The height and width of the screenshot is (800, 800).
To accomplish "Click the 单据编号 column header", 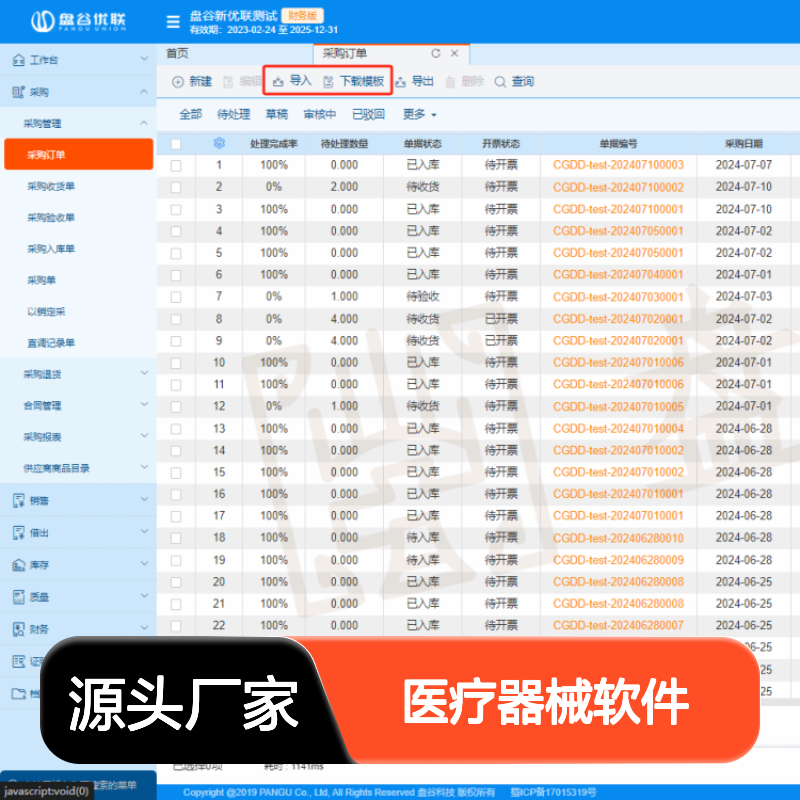I will point(618,144).
